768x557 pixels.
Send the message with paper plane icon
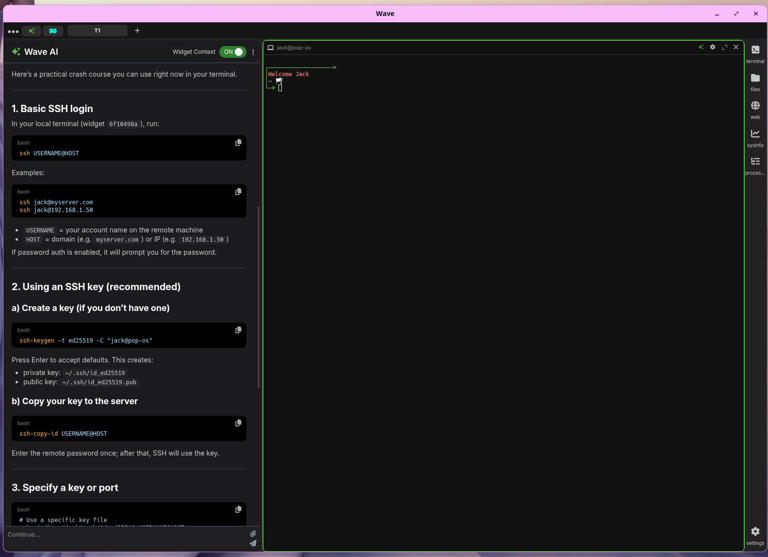coord(253,543)
